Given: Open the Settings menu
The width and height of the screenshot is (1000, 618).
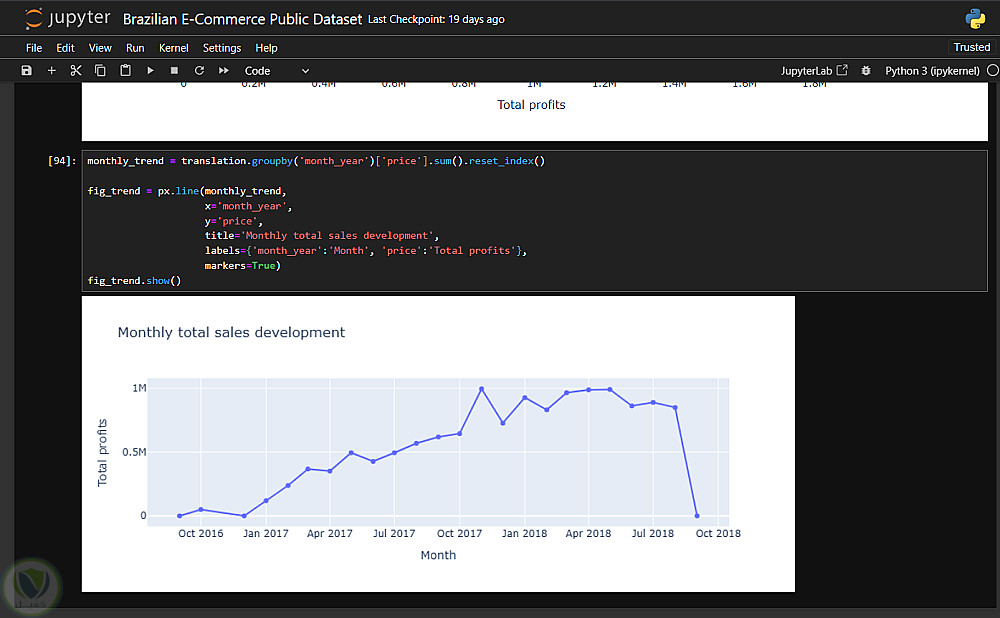Looking at the screenshot, I should pyautogui.click(x=222, y=48).
